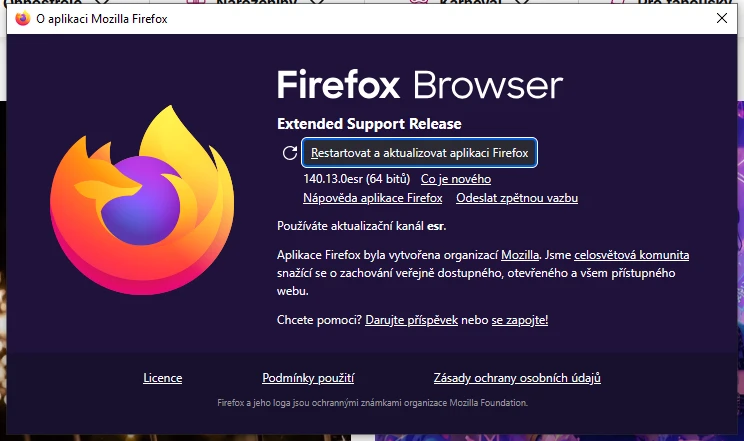Image resolution: width=744 pixels, height=441 pixels.
Task: Click the Darujte příspěvek link
Action: pyautogui.click(x=411, y=320)
